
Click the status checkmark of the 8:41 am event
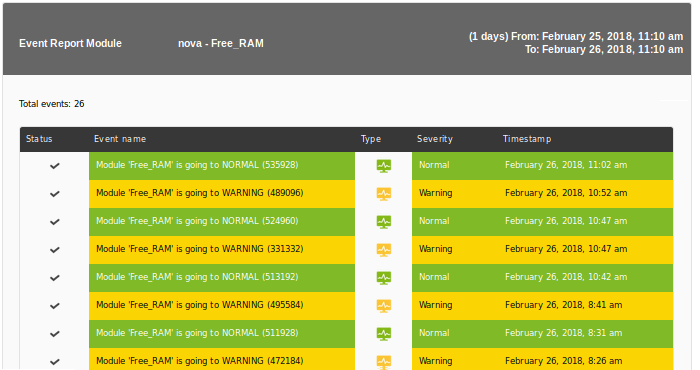tap(54, 306)
